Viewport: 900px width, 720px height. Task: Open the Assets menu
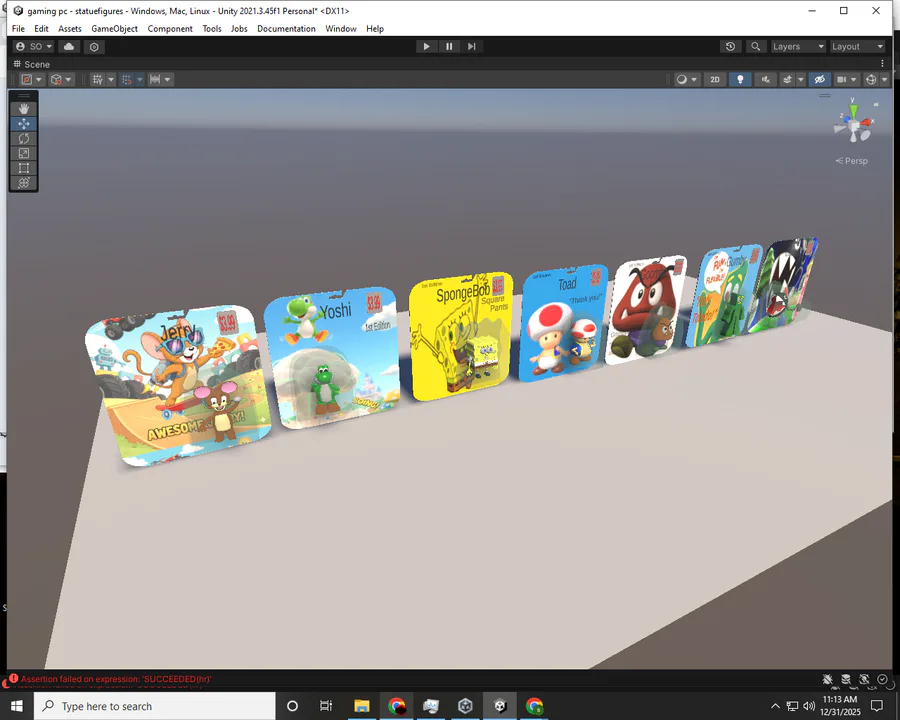click(70, 29)
